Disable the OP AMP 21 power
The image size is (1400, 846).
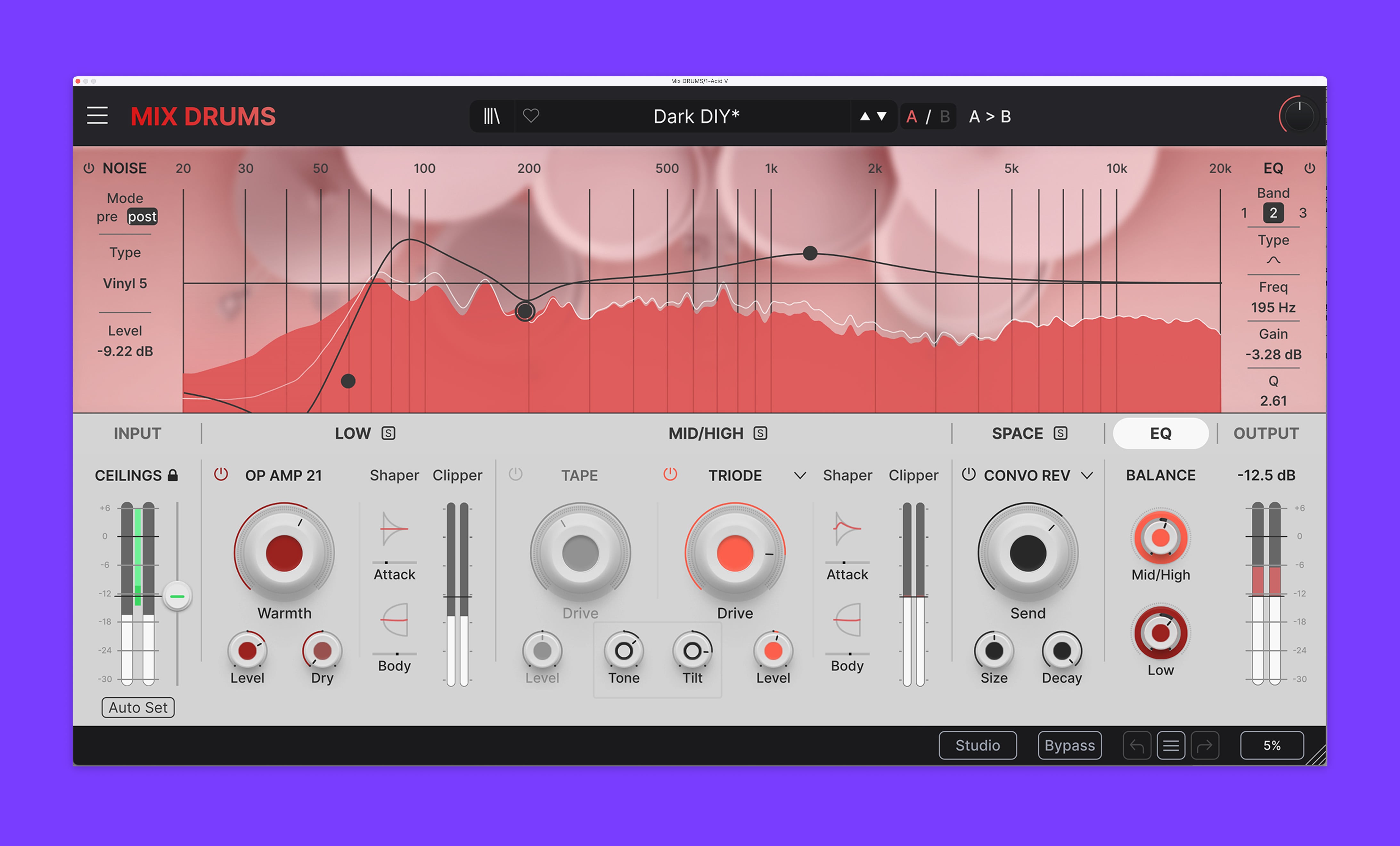221,474
